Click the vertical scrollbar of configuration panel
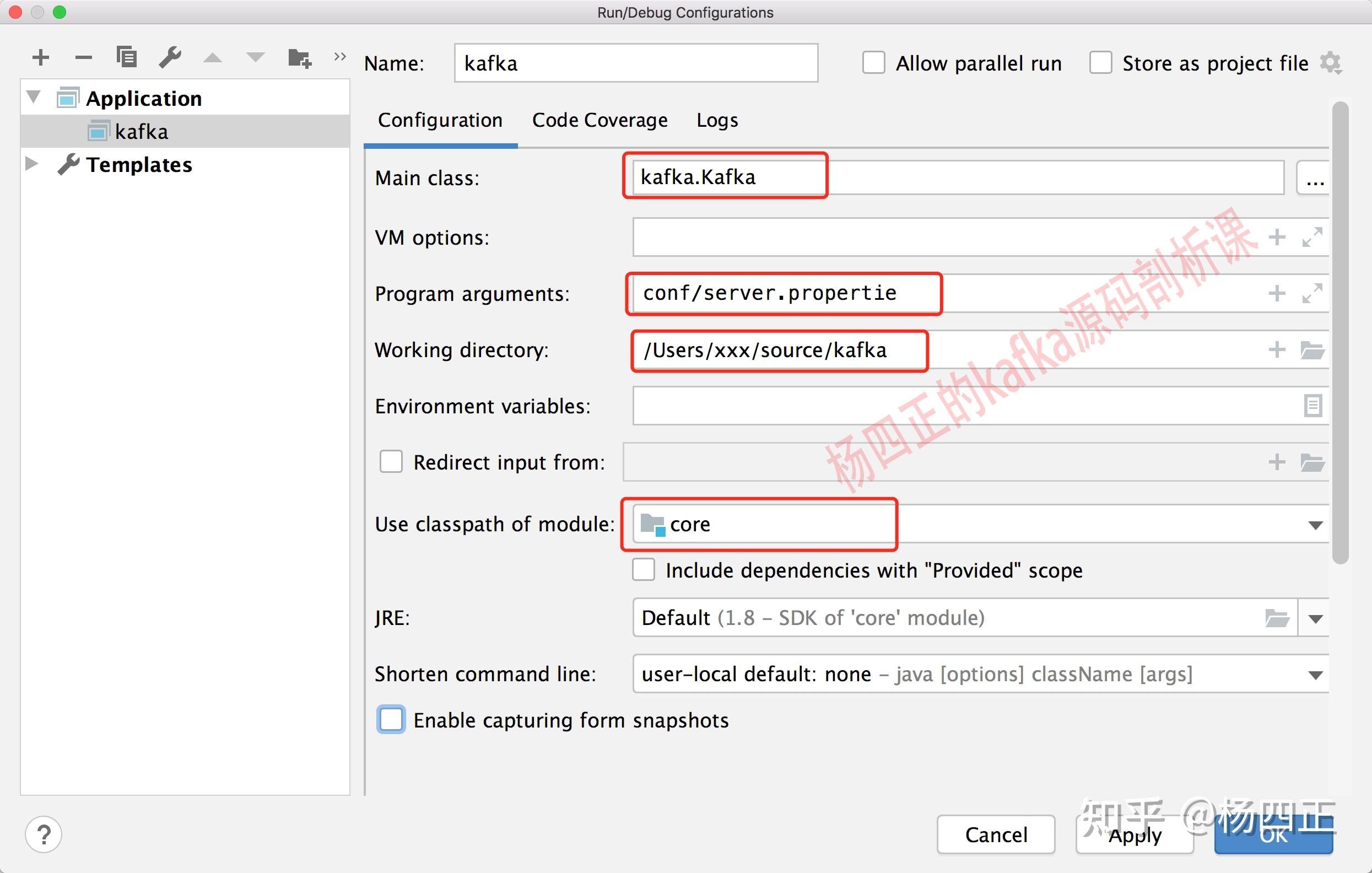This screenshot has width=1372, height=873. [1341, 332]
